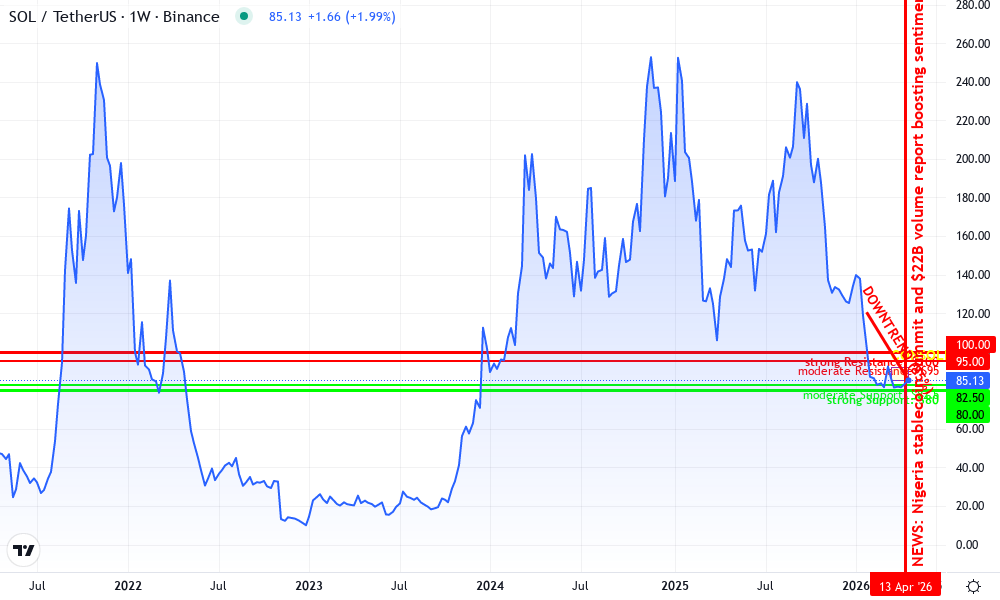Click the 0.00 price scale value
This screenshot has height=600, width=1000.
tap(967, 545)
